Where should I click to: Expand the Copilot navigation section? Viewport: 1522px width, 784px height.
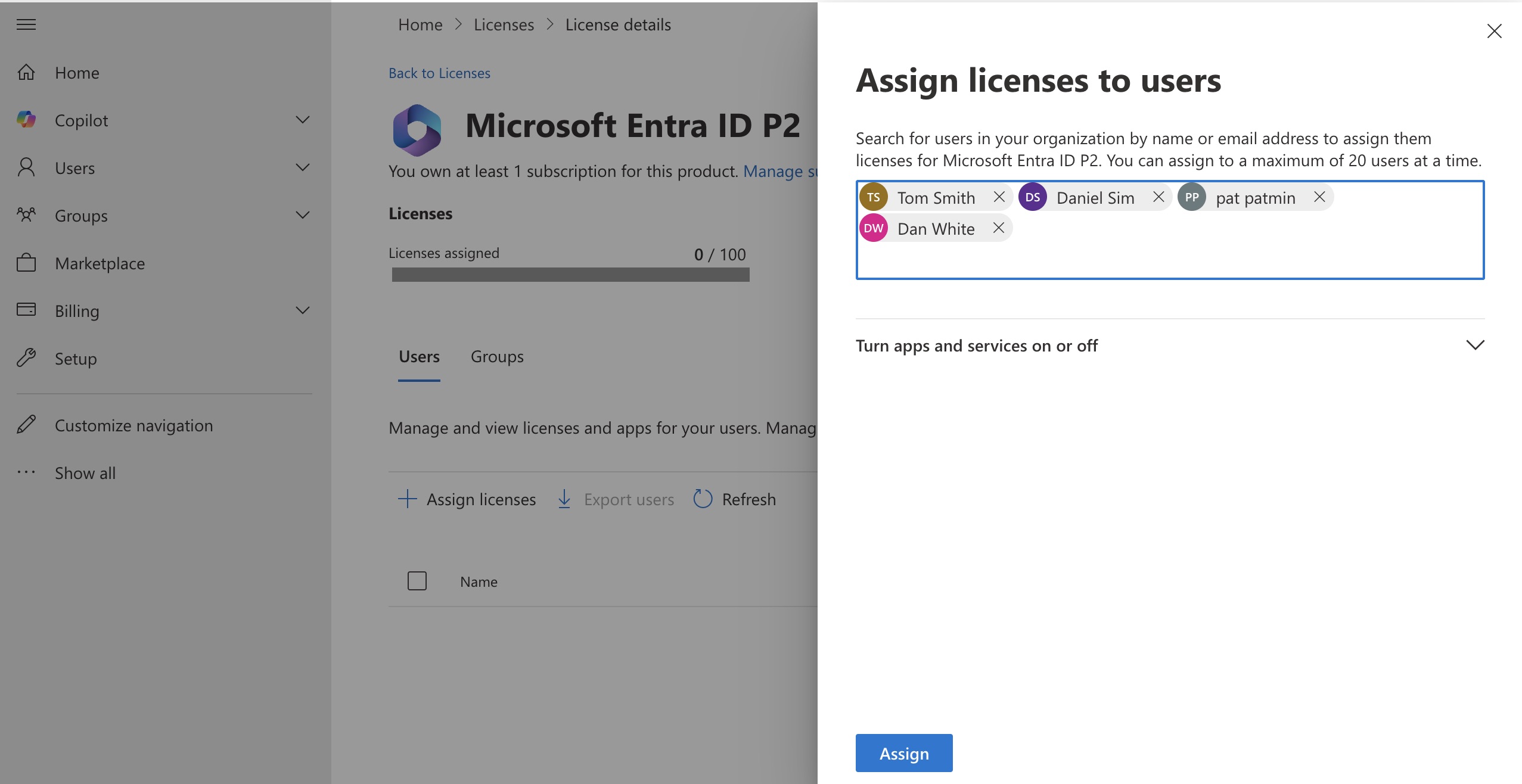click(x=303, y=120)
